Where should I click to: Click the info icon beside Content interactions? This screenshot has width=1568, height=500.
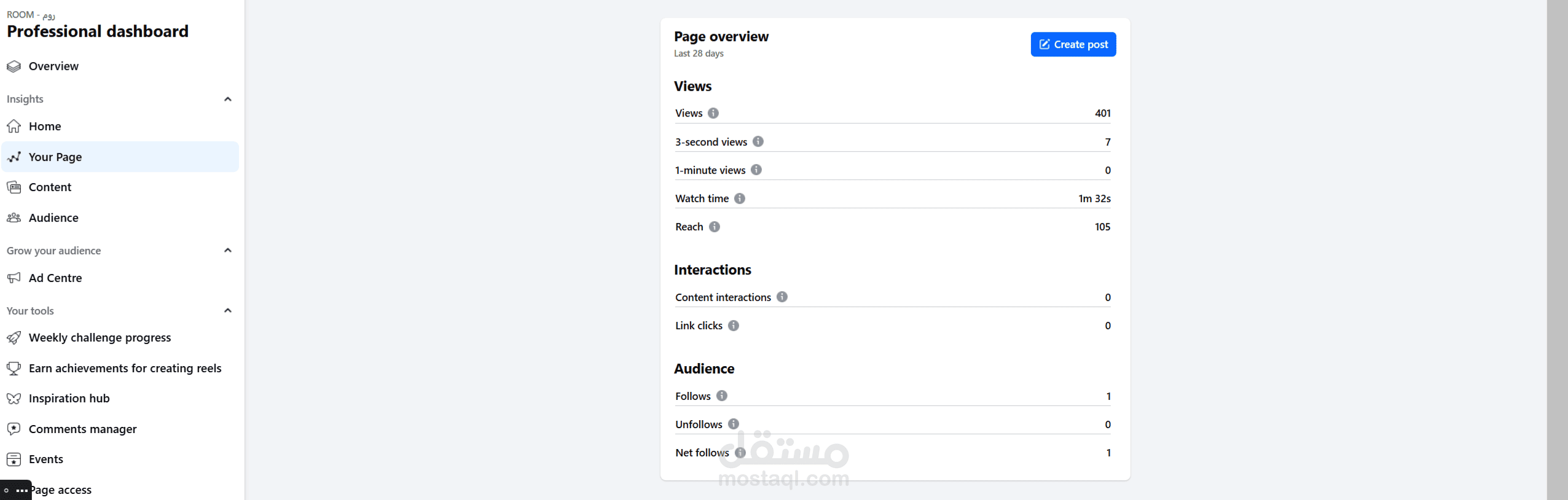tap(782, 297)
